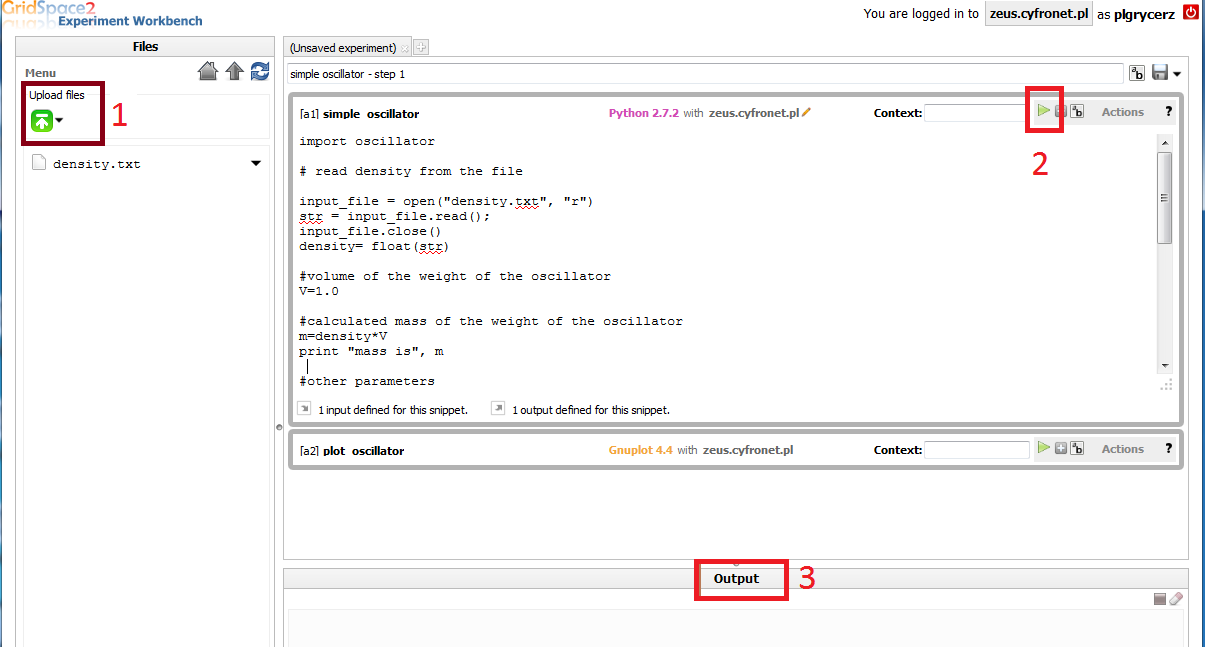This screenshot has width=1205, height=647.
Task: Click the '1 output defined' icon
Action: pyautogui.click(x=498, y=408)
